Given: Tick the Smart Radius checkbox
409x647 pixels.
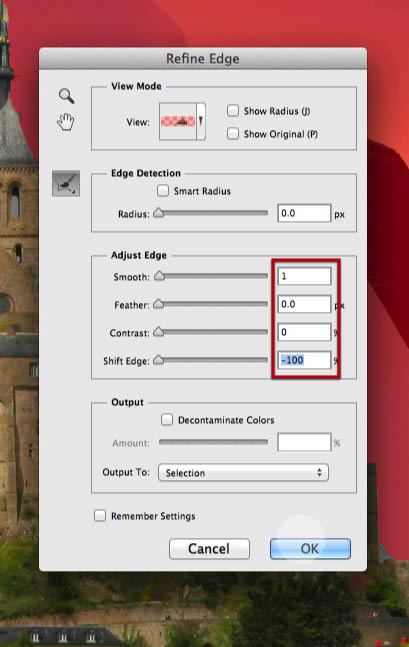Looking at the screenshot, I should pos(163,191).
